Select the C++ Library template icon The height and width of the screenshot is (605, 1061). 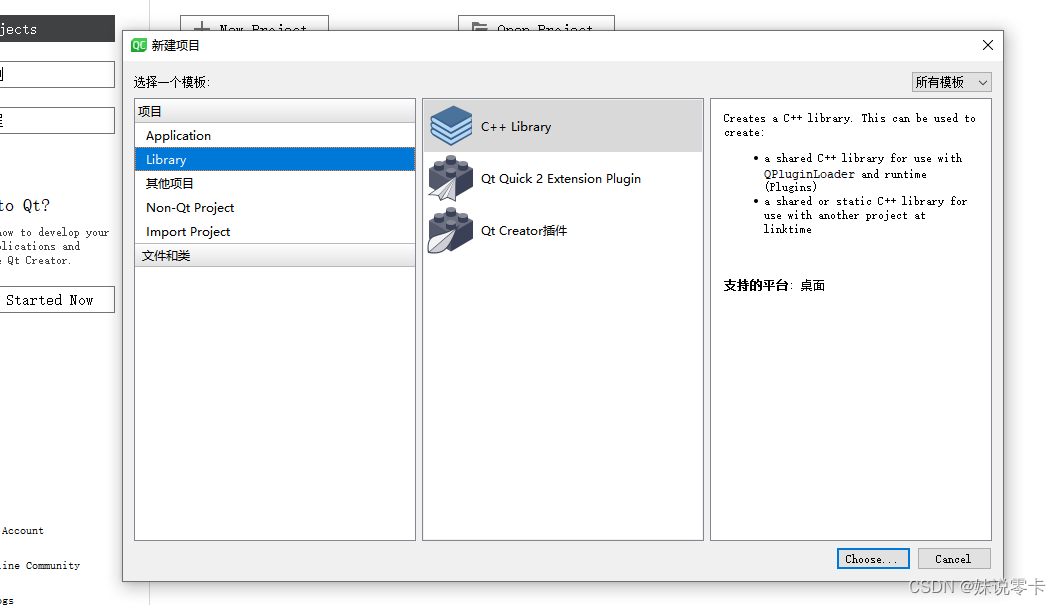pos(451,126)
